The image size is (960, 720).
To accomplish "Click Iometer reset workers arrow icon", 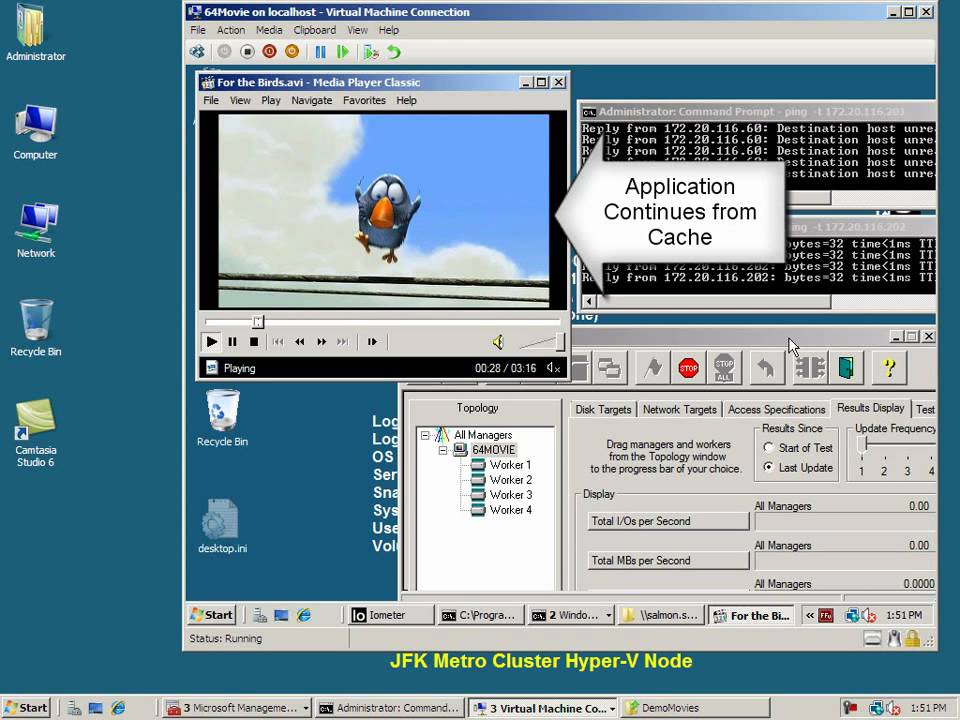I will point(766,368).
